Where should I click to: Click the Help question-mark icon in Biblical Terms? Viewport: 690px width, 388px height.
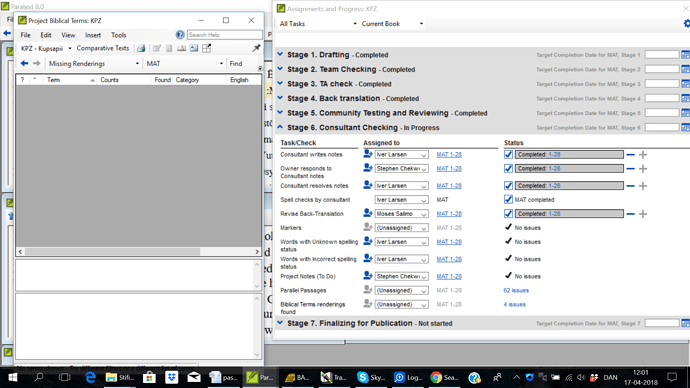180,35
